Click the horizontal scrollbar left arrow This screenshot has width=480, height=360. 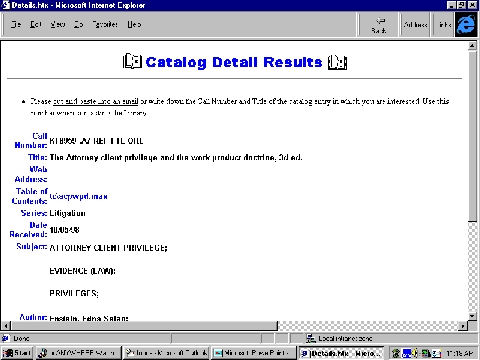[6, 326]
